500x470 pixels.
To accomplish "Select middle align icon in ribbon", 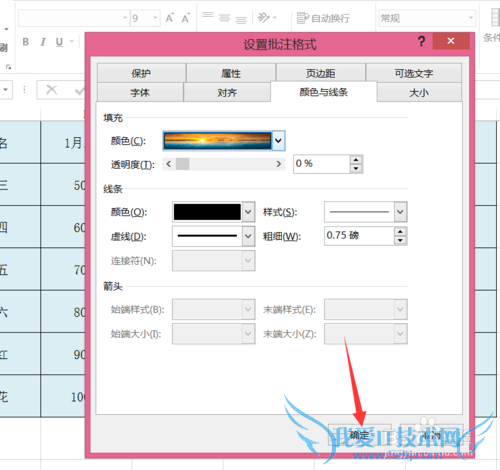I will tap(224, 17).
